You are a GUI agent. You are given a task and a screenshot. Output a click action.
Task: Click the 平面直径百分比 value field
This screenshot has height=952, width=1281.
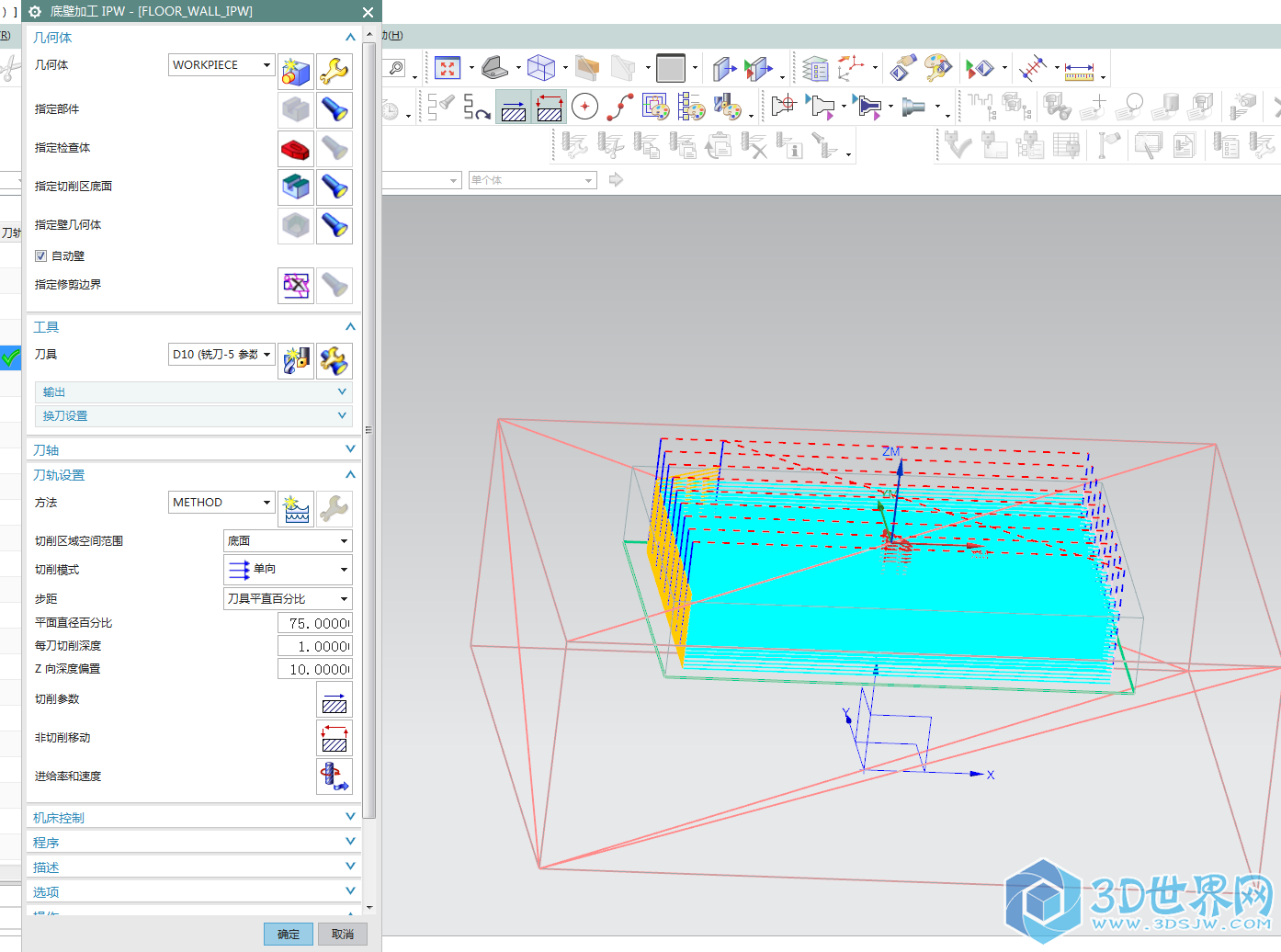[x=314, y=623]
